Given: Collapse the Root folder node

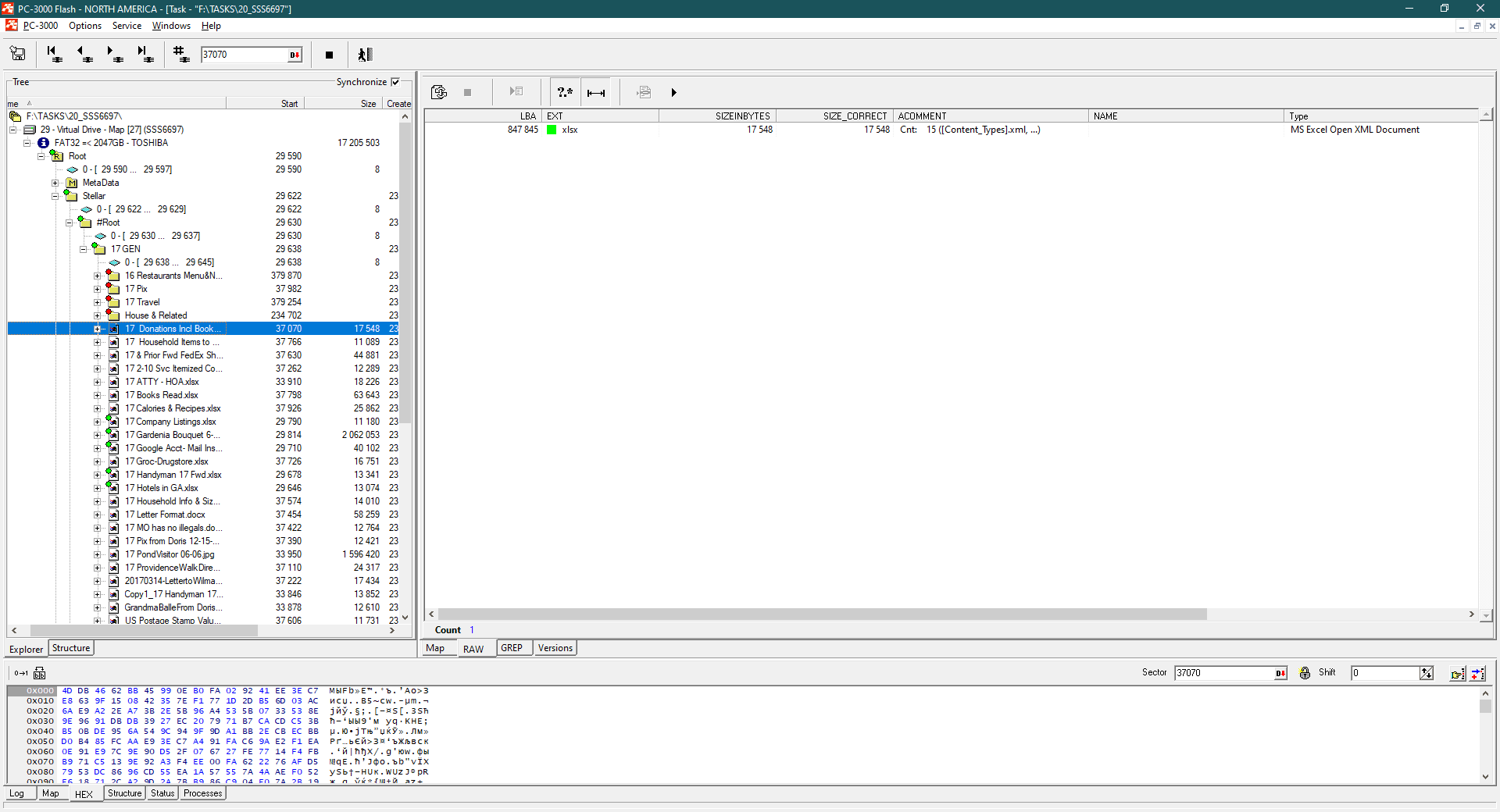Looking at the screenshot, I should (41, 156).
